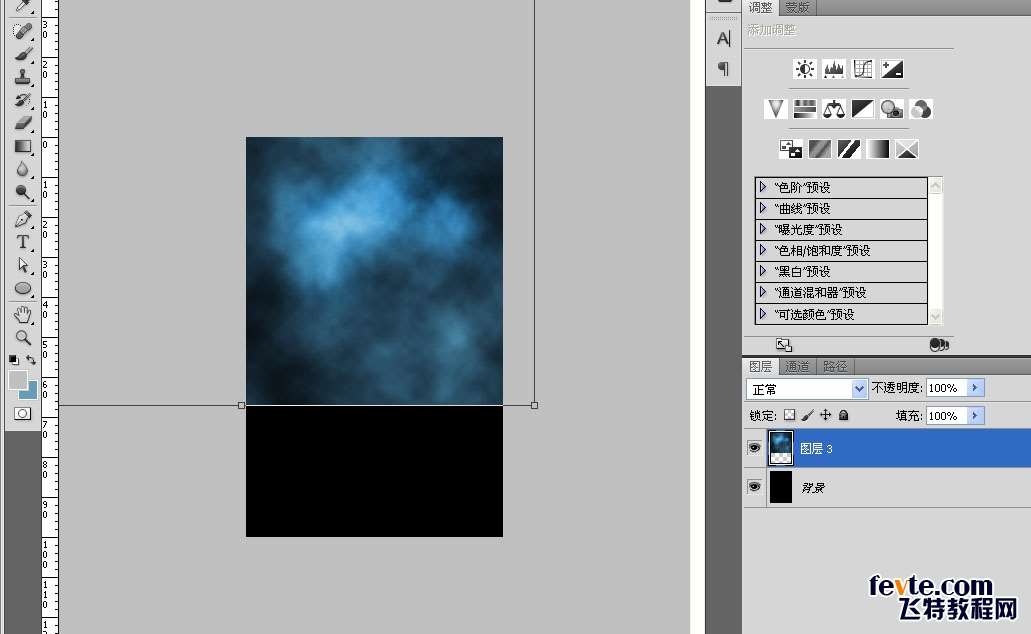Add a Color Balance adjustment
1031x634 pixels.
(834, 109)
